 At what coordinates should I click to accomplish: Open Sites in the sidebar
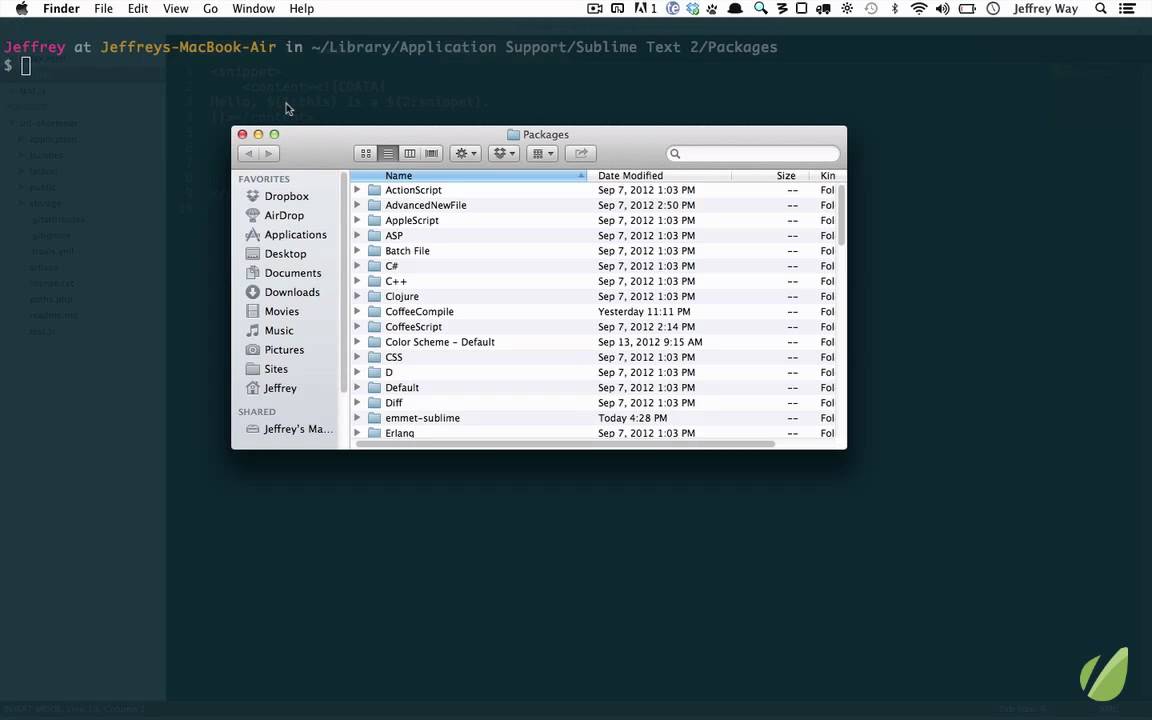coord(276,369)
